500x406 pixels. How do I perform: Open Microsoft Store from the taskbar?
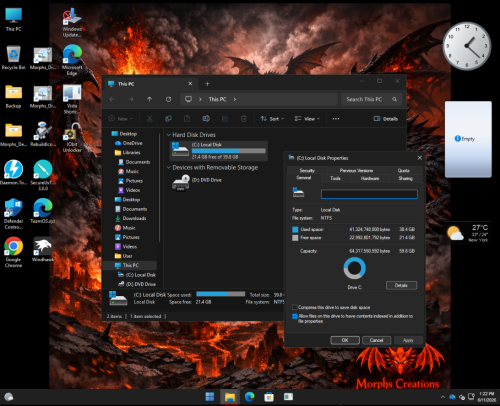(x=269, y=397)
